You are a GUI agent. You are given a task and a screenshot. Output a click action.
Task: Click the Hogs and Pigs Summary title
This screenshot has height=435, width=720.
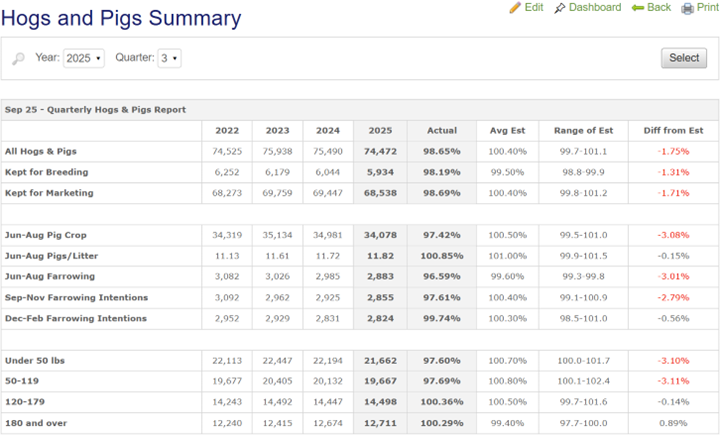click(x=121, y=18)
